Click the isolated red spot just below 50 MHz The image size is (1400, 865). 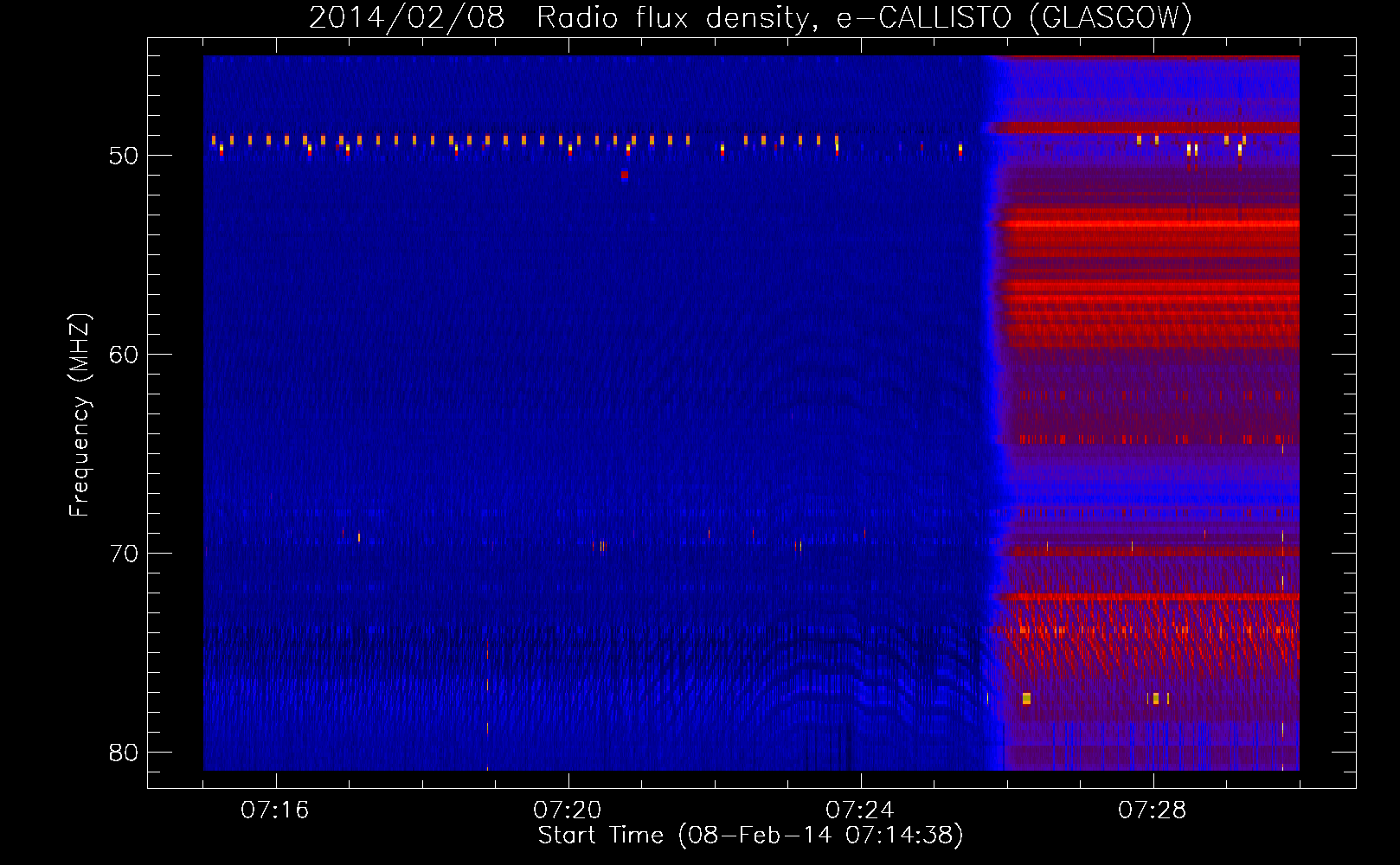click(624, 175)
